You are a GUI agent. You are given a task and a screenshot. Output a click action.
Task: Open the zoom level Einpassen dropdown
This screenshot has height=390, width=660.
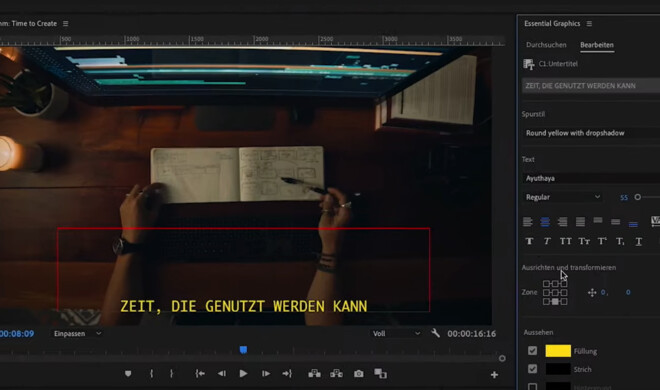click(x=77, y=334)
